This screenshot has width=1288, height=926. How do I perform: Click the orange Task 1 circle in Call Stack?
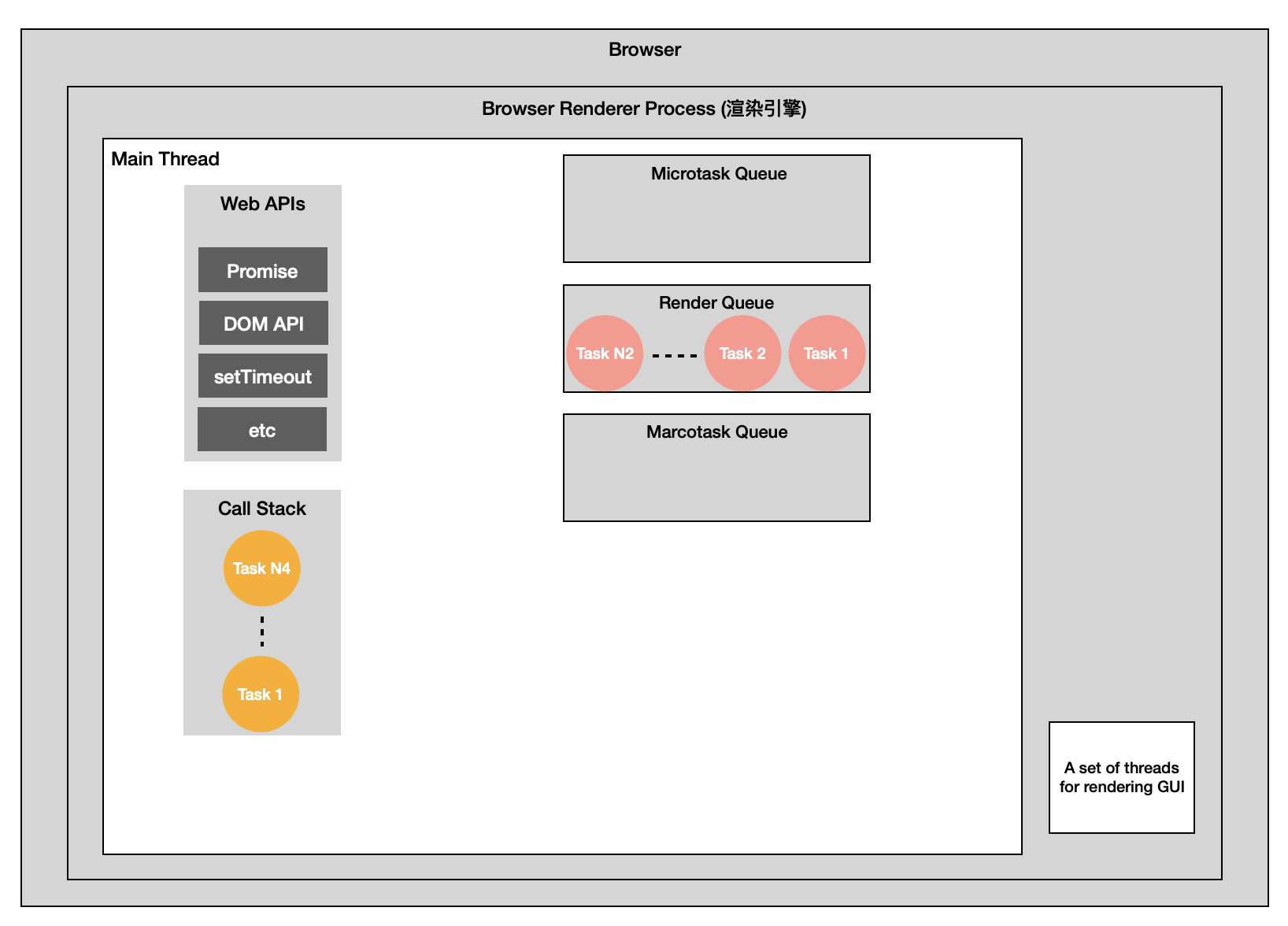click(x=261, y=694)
